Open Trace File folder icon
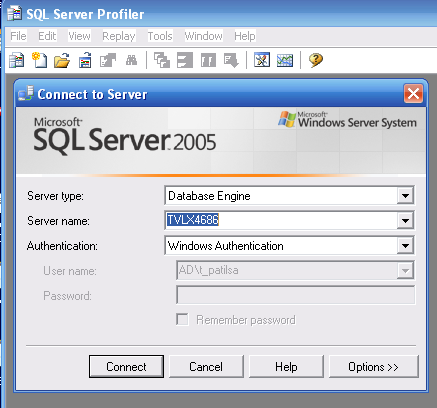The height and width of the screenshot is (408, 437). (x=62, y=60)
